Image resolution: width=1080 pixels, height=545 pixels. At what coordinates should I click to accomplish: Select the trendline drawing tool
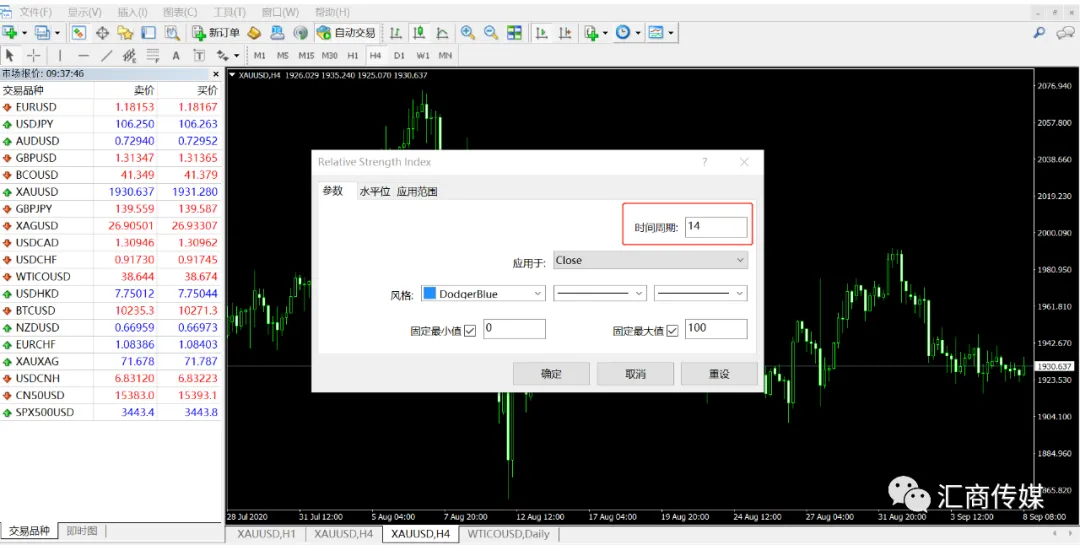point(106,55)
